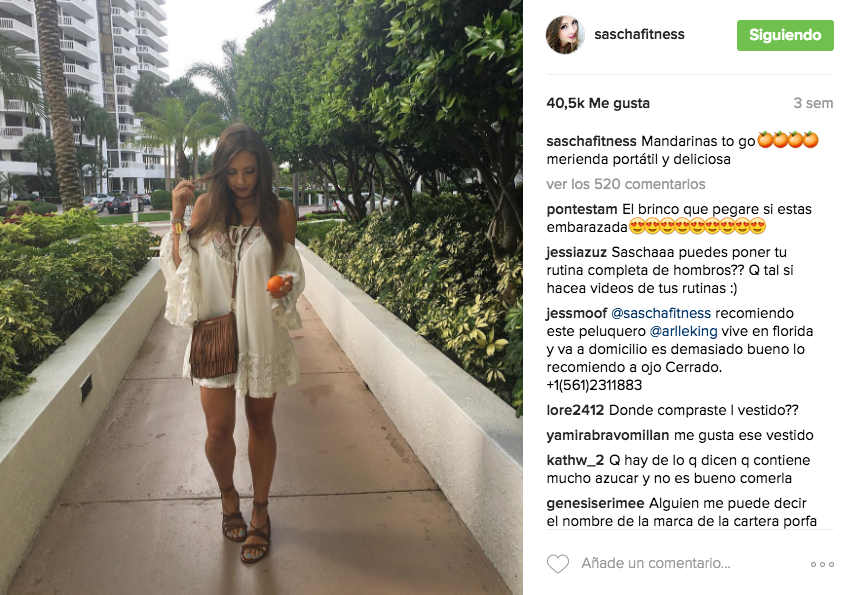This screenshot has height=595, width=842.
Task: Open kathw_2 commenter profile
Action: tap(575, 460)
